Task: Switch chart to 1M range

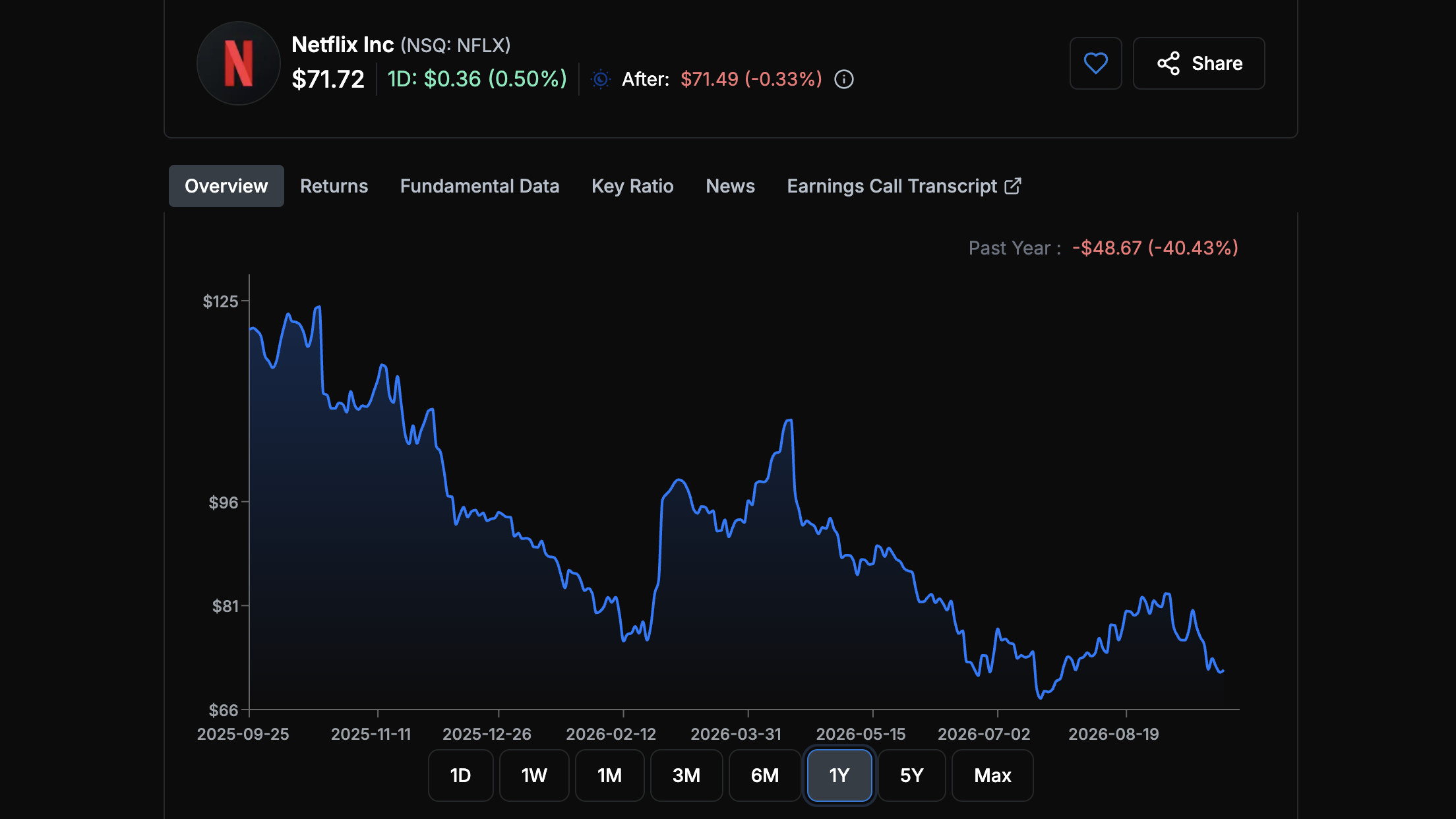Action: [609, 775]
